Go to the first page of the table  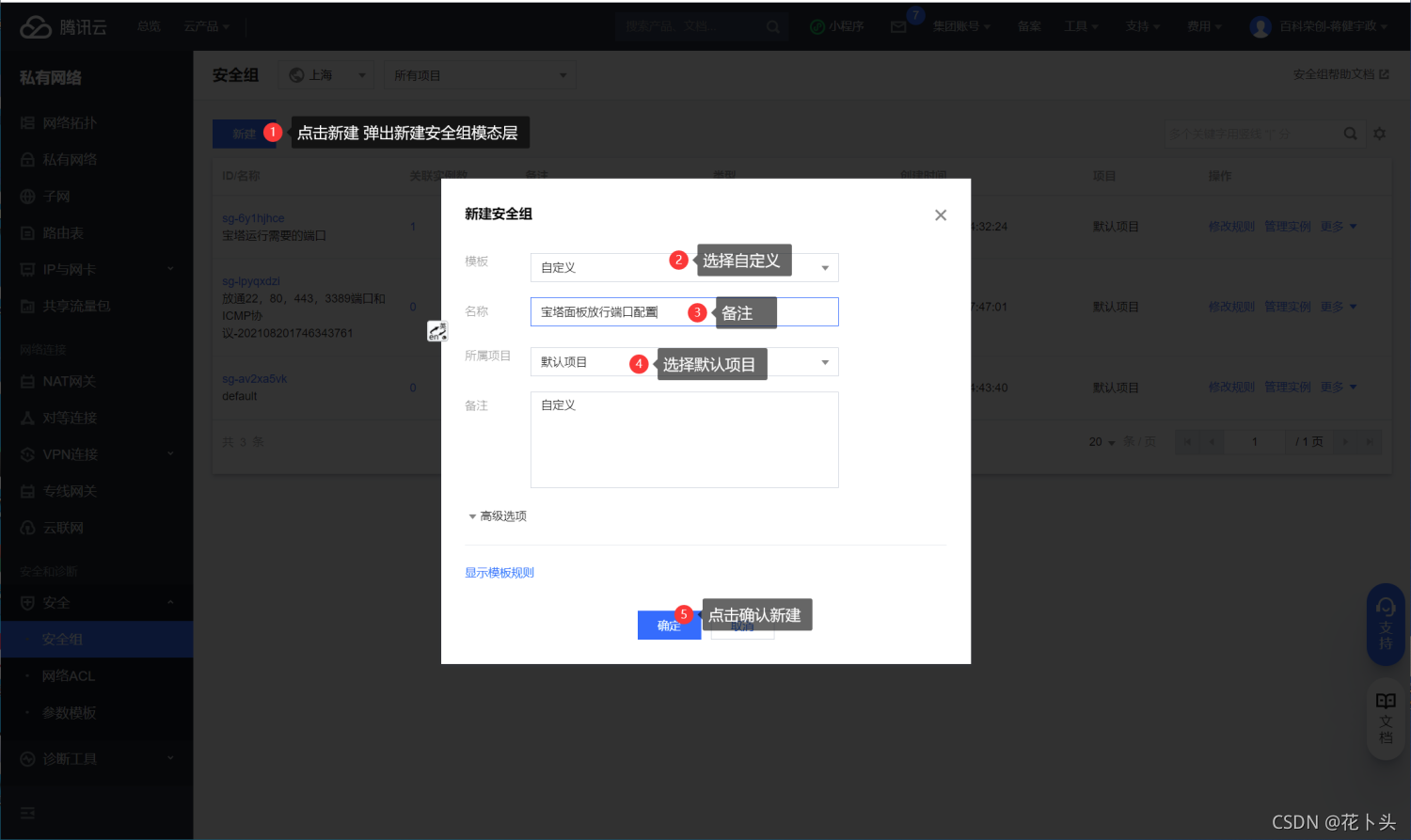[x=1188, y=442]
